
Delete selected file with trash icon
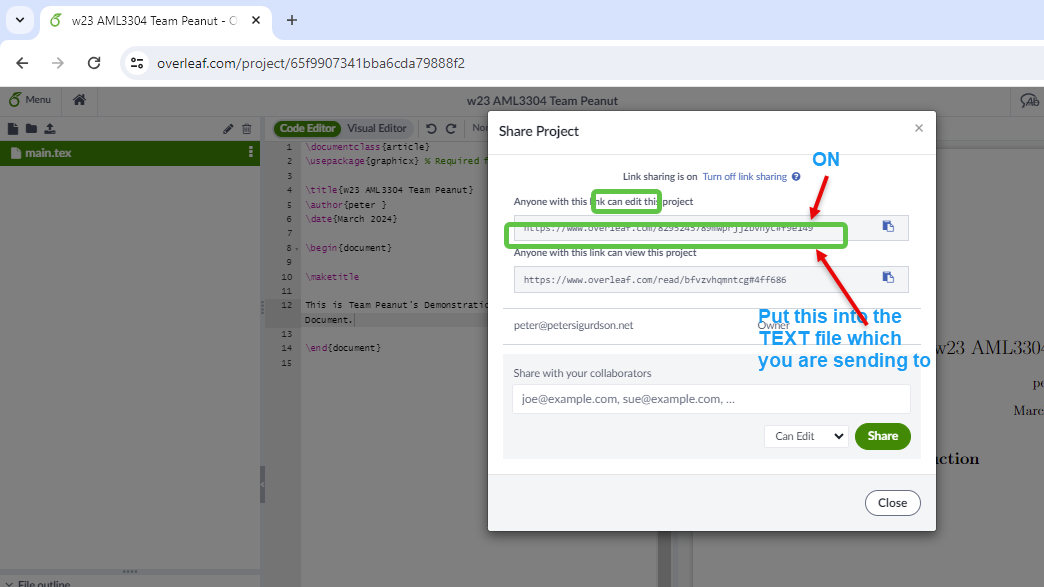247,129
